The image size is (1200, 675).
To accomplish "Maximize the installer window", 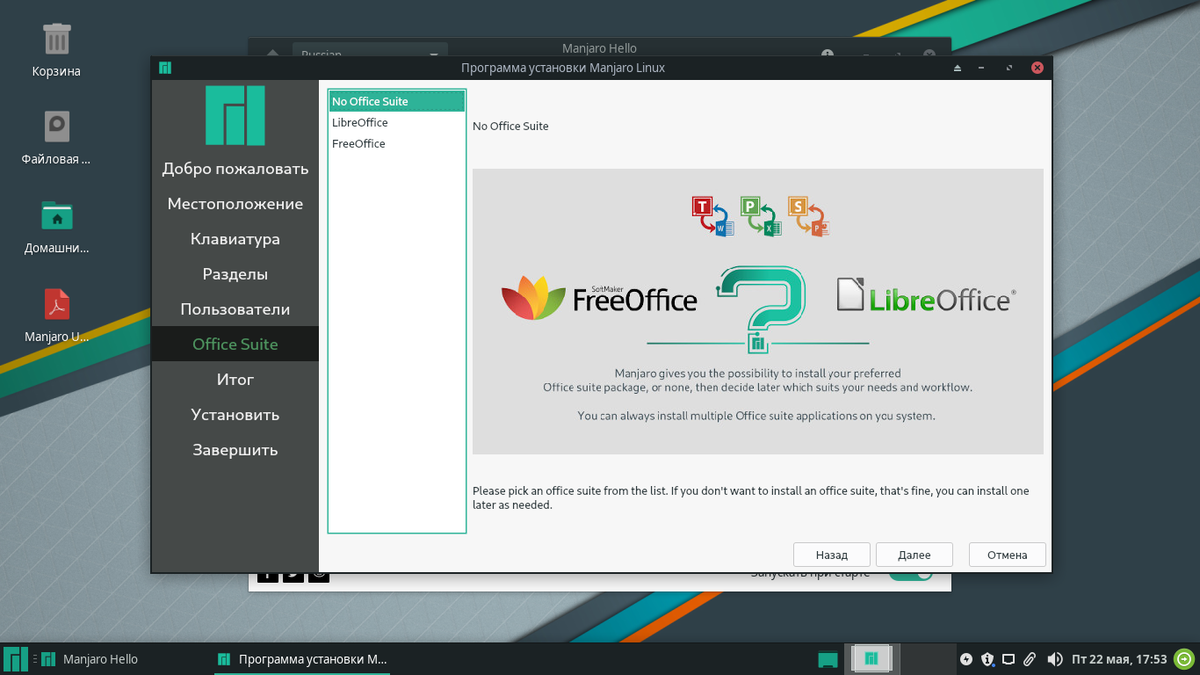I will [x=1009, y=68].
